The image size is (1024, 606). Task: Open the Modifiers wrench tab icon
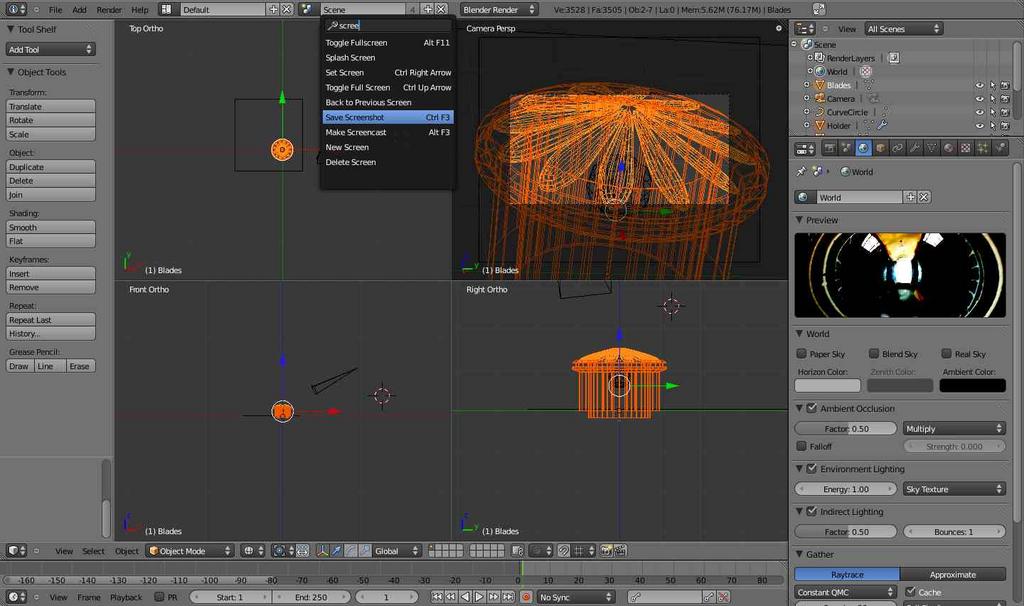[x=914, y=148]
